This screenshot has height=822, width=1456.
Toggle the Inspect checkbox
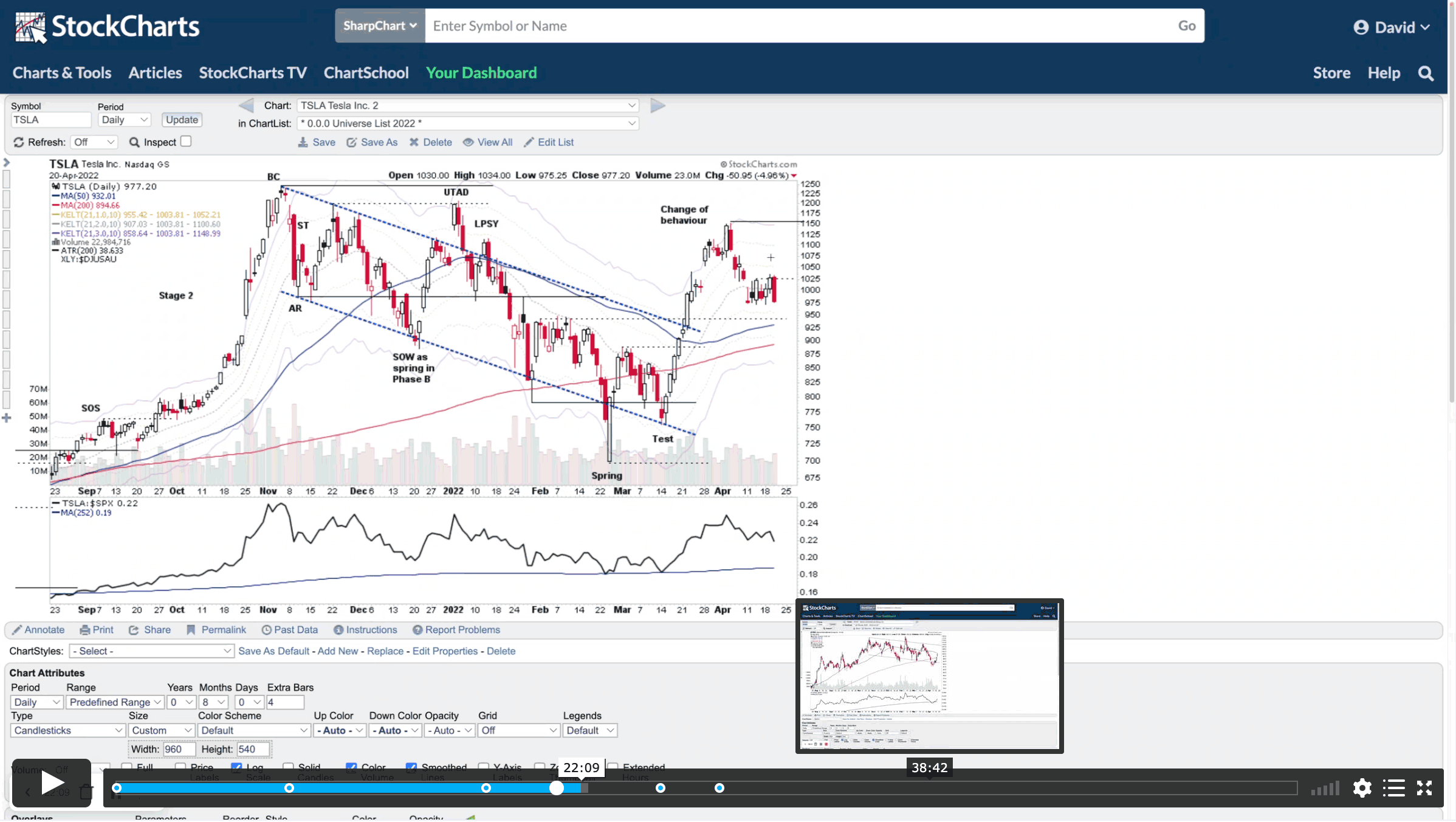click(x=186, y=141)
